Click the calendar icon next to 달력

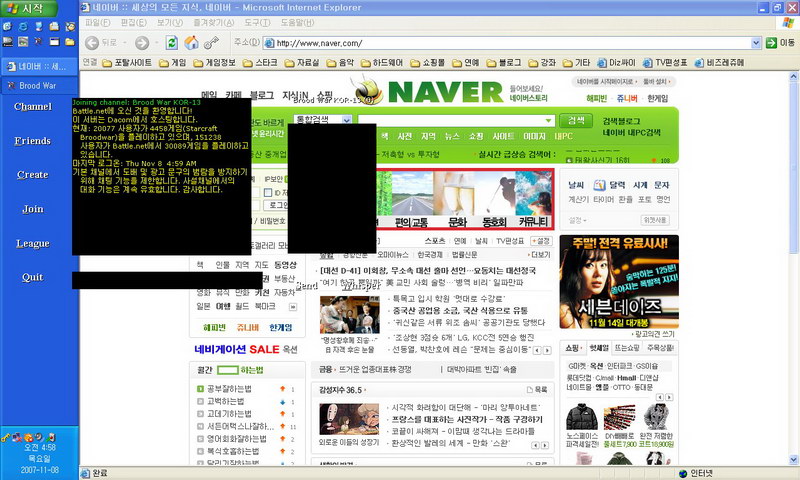click(599, 185)
